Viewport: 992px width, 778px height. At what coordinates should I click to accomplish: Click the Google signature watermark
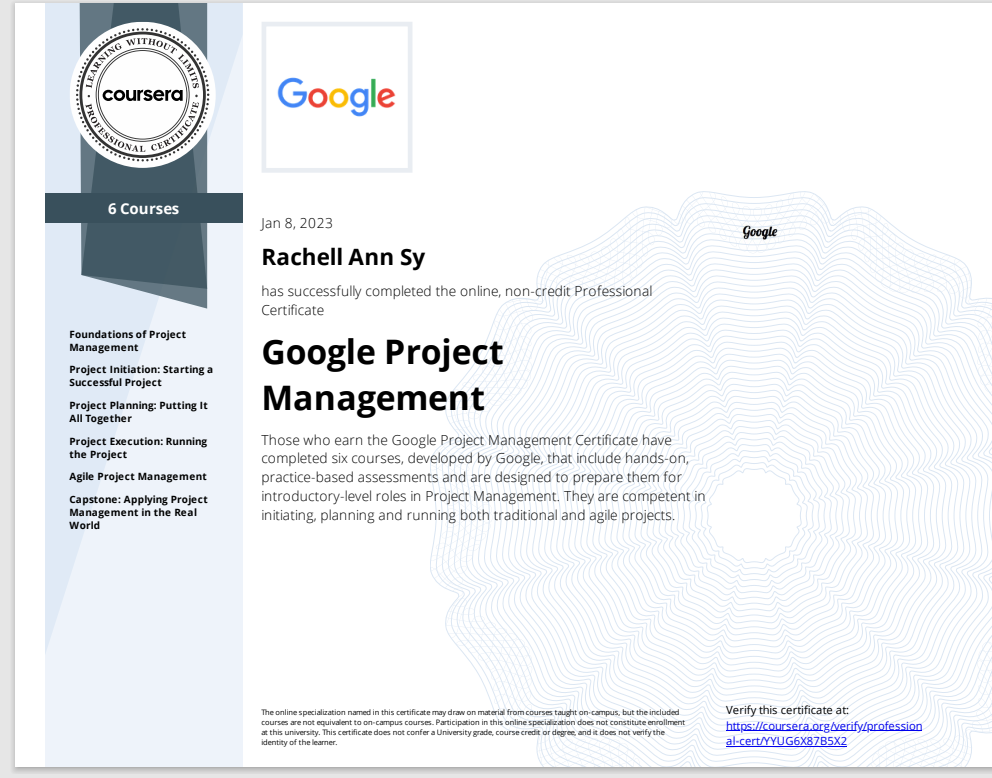[x=759, y=231]
